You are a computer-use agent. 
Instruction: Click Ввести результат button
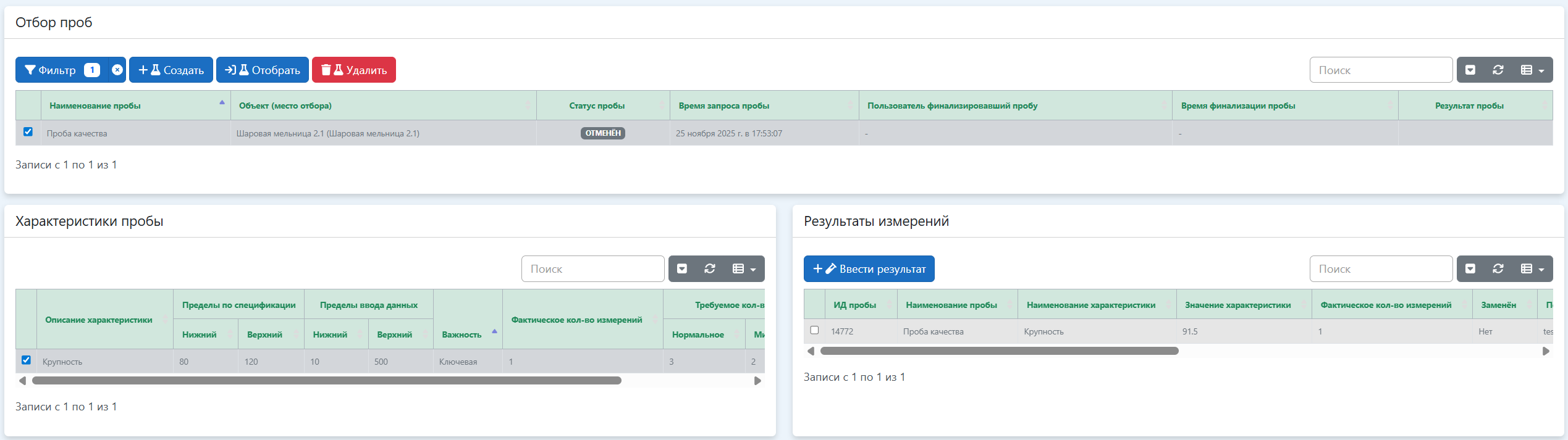pyautogui.click(x=869, y=268)
